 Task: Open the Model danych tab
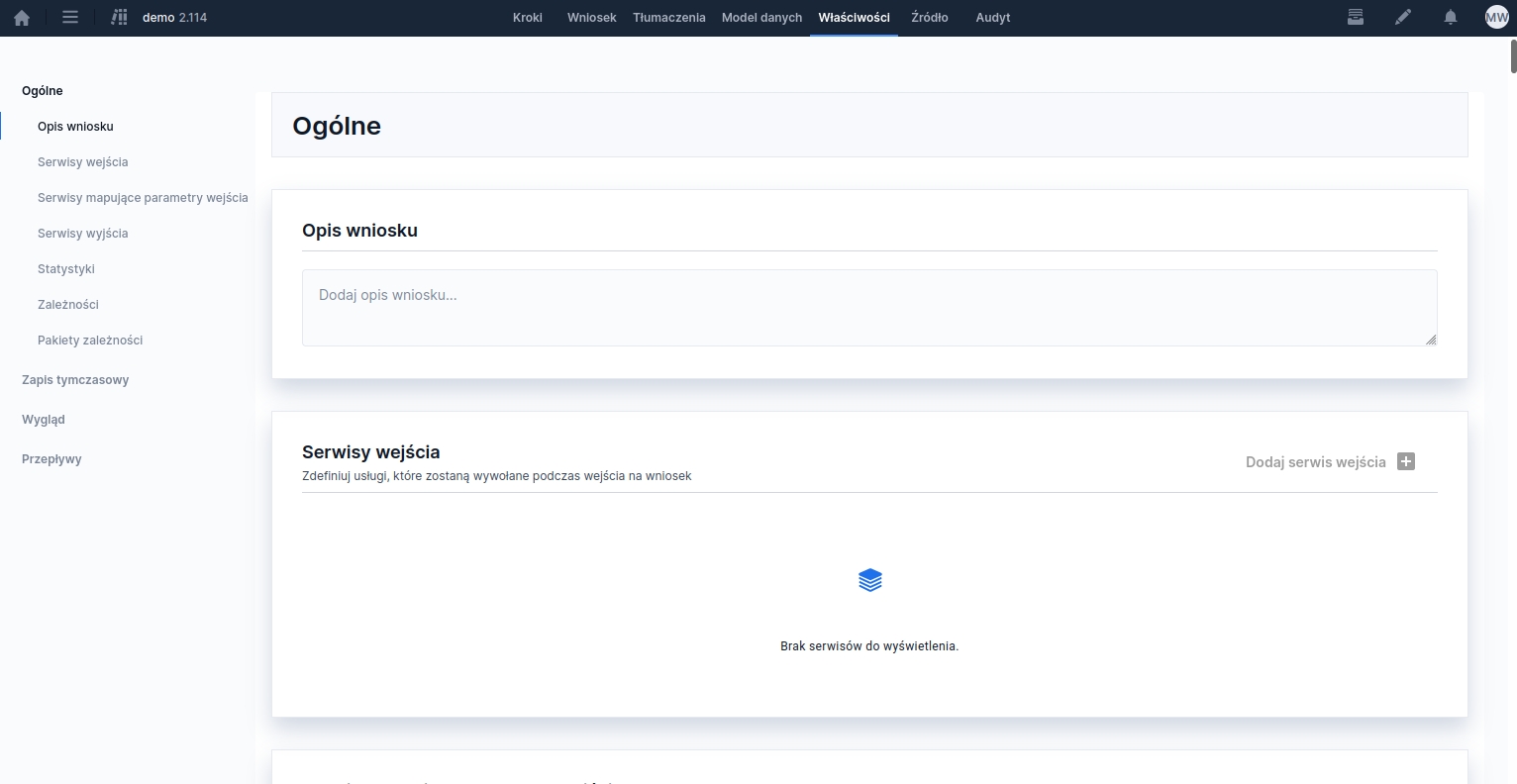pyautogui.click(x=761, y=18)
